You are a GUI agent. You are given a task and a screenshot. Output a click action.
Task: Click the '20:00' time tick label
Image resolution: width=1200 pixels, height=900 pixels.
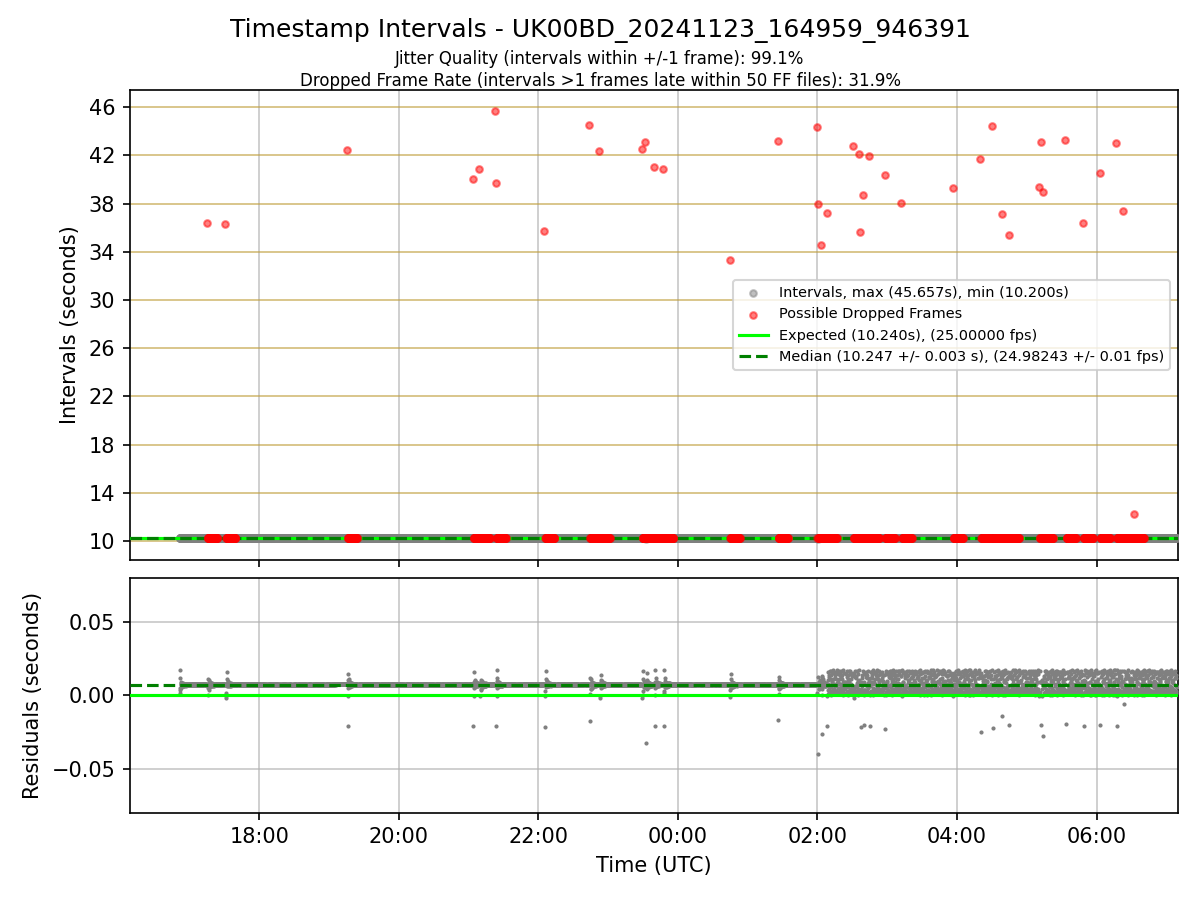click(x=399, y=836)
